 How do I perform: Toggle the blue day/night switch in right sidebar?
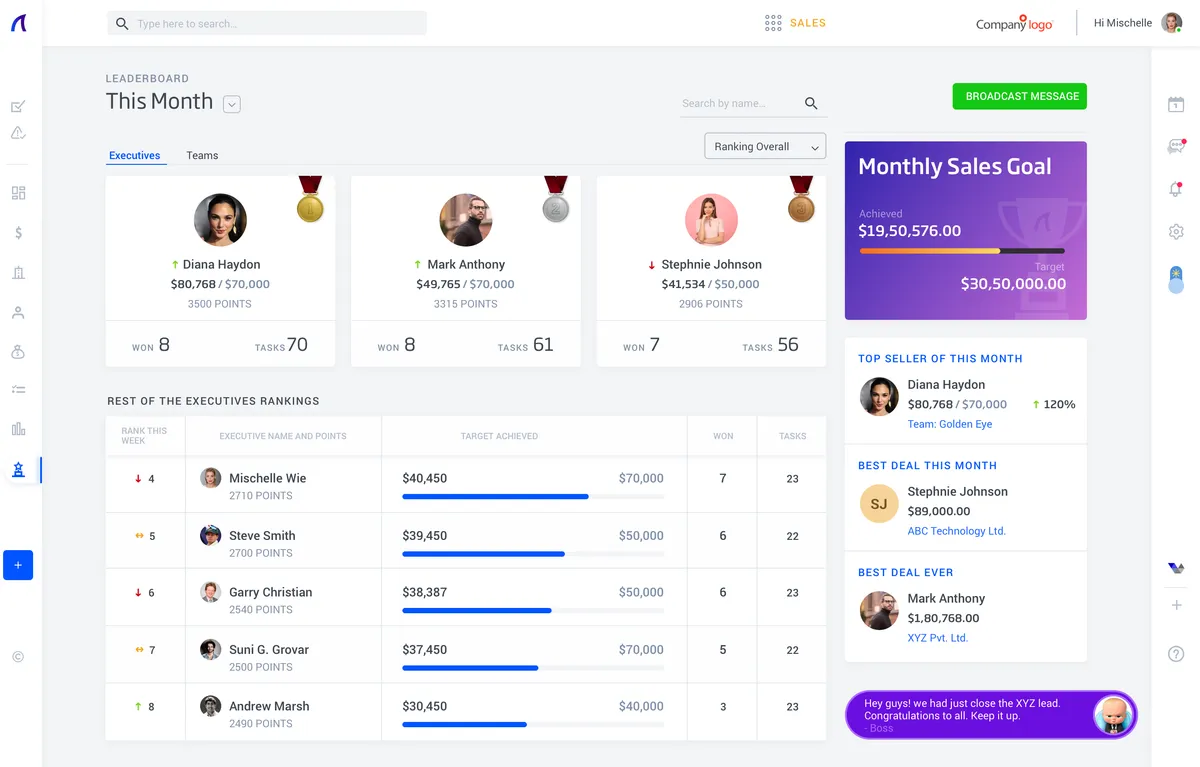(1176, 280)
